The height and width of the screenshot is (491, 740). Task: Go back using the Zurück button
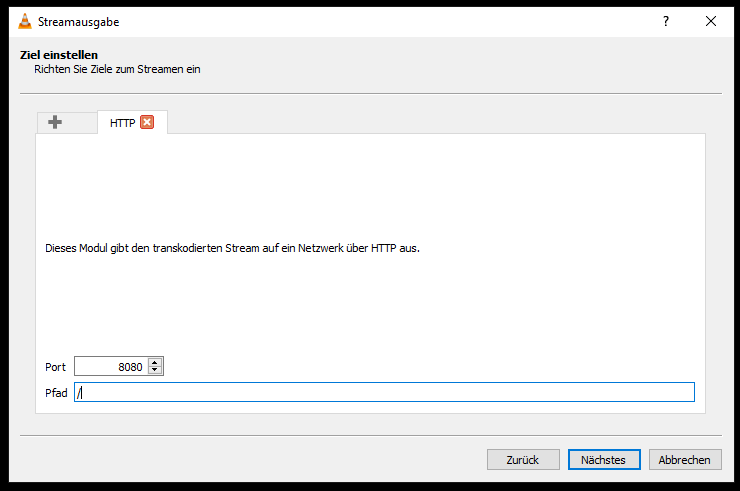pyautogui.click(x=523, y=459)
